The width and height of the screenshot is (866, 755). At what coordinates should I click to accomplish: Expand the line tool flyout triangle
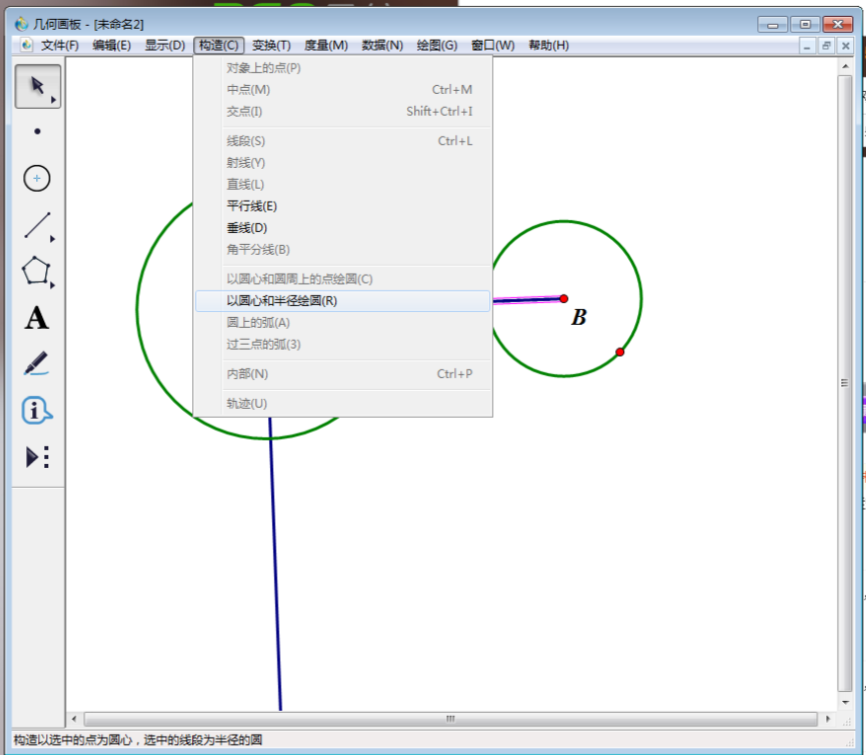point(53,239)
